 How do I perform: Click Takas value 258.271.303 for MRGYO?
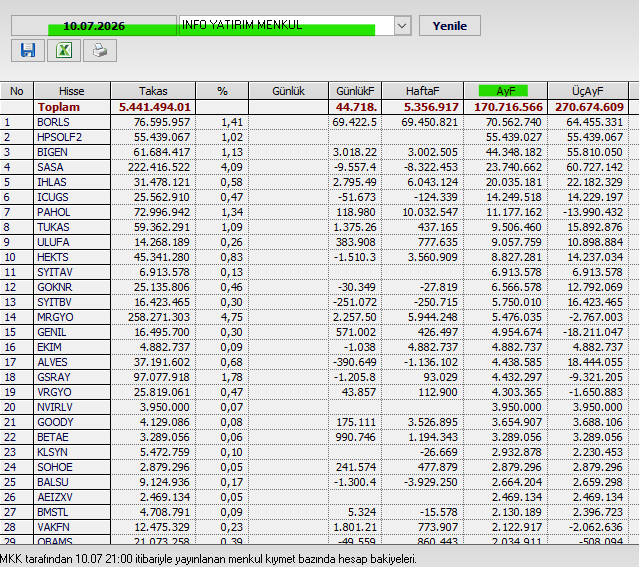pyautogui.click(x=159, y=317)
